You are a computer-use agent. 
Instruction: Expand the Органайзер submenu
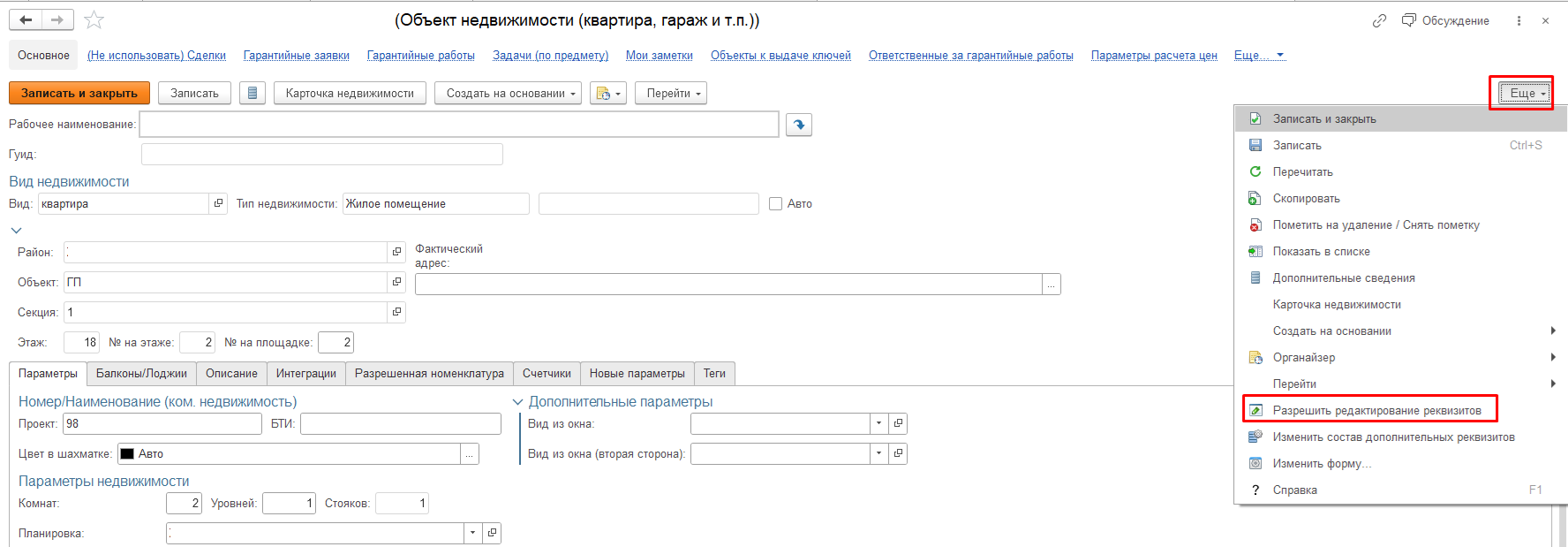tap(1400, 357)
